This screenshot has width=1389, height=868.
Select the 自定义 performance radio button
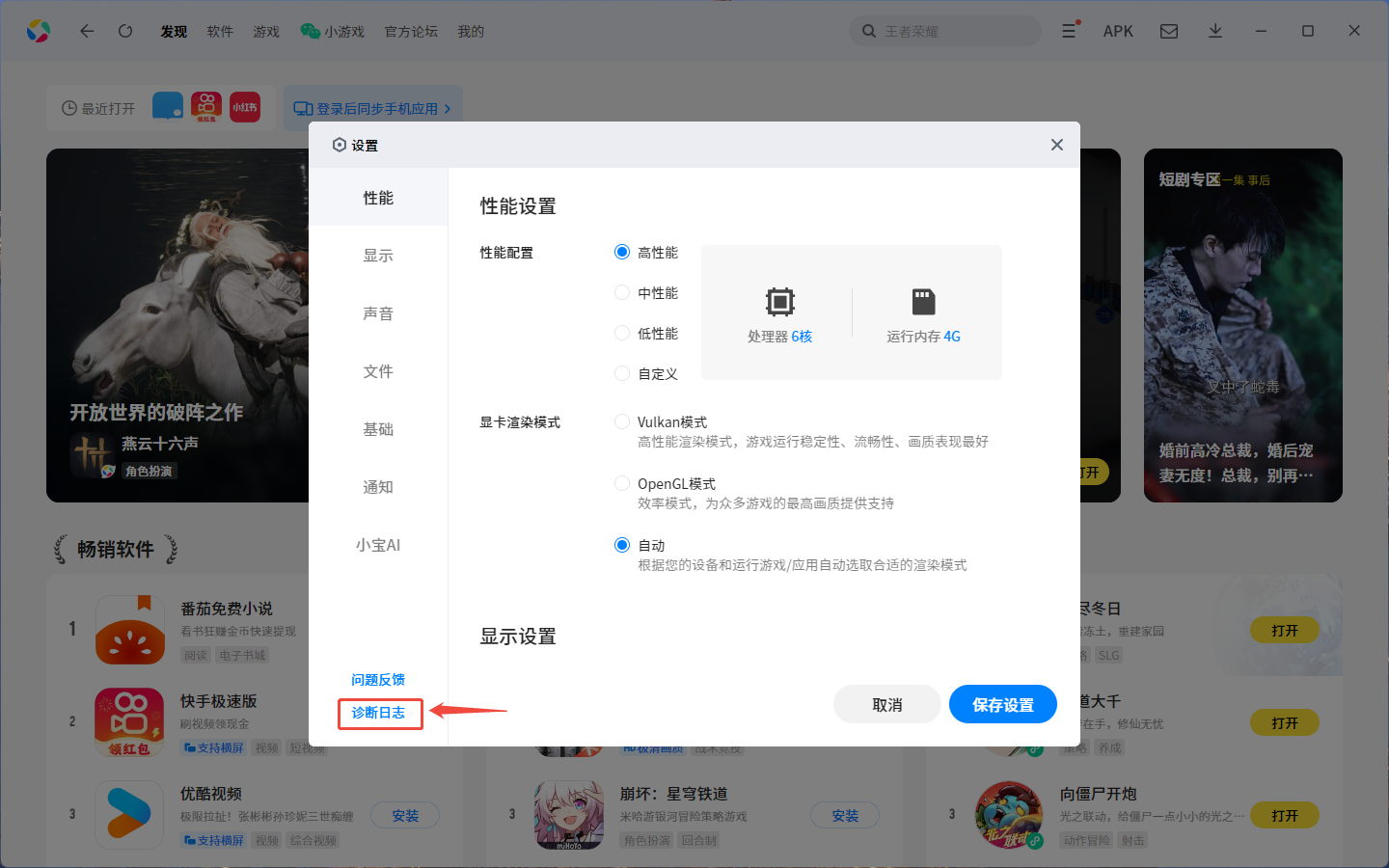pyautogui.click(x=622, y=373)
